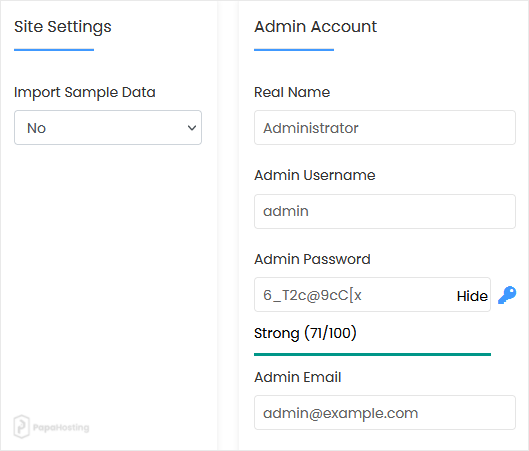Click the Admin Email label
Screen dimensions: 529x451
coord(298,377)
